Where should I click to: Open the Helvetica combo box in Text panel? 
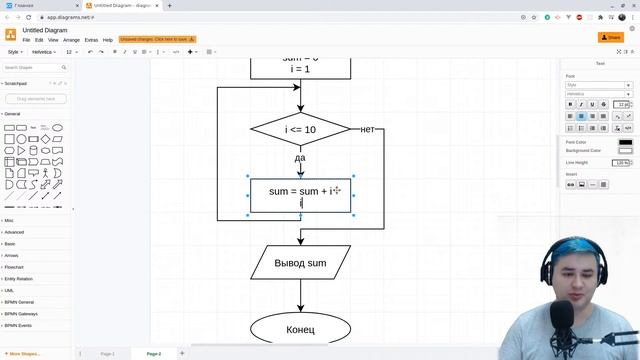pyautogui.click(x=599, y=94)
